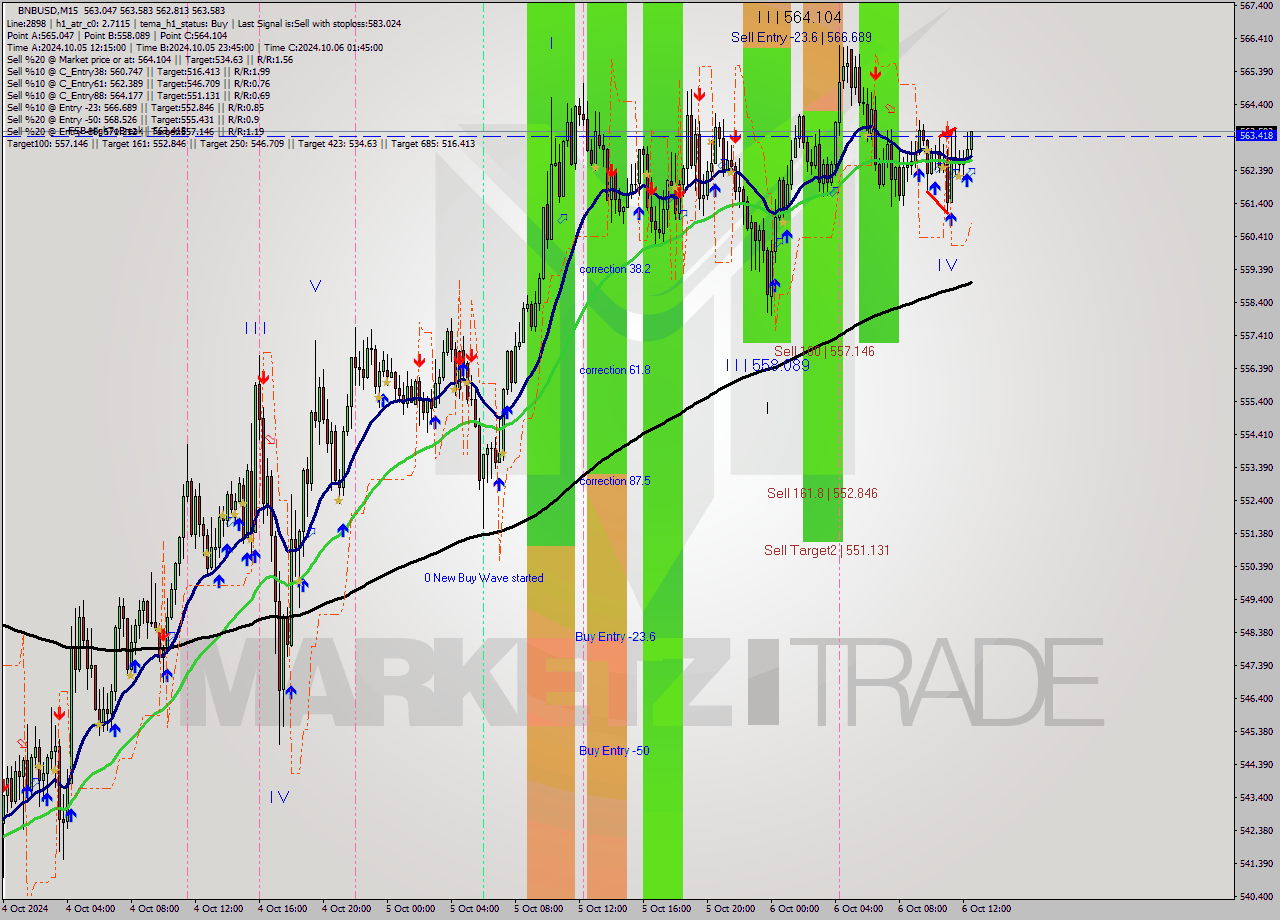The height and width of the screenshot is (920, 1280).
Task: Click the 'Buy Entry -50' label
Action: pyautogui.click(x=614, y=751)
